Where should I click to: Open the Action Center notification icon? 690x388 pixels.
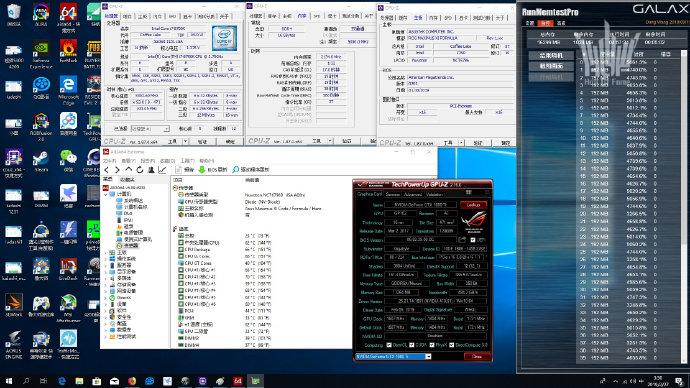(x=679, y=381)
